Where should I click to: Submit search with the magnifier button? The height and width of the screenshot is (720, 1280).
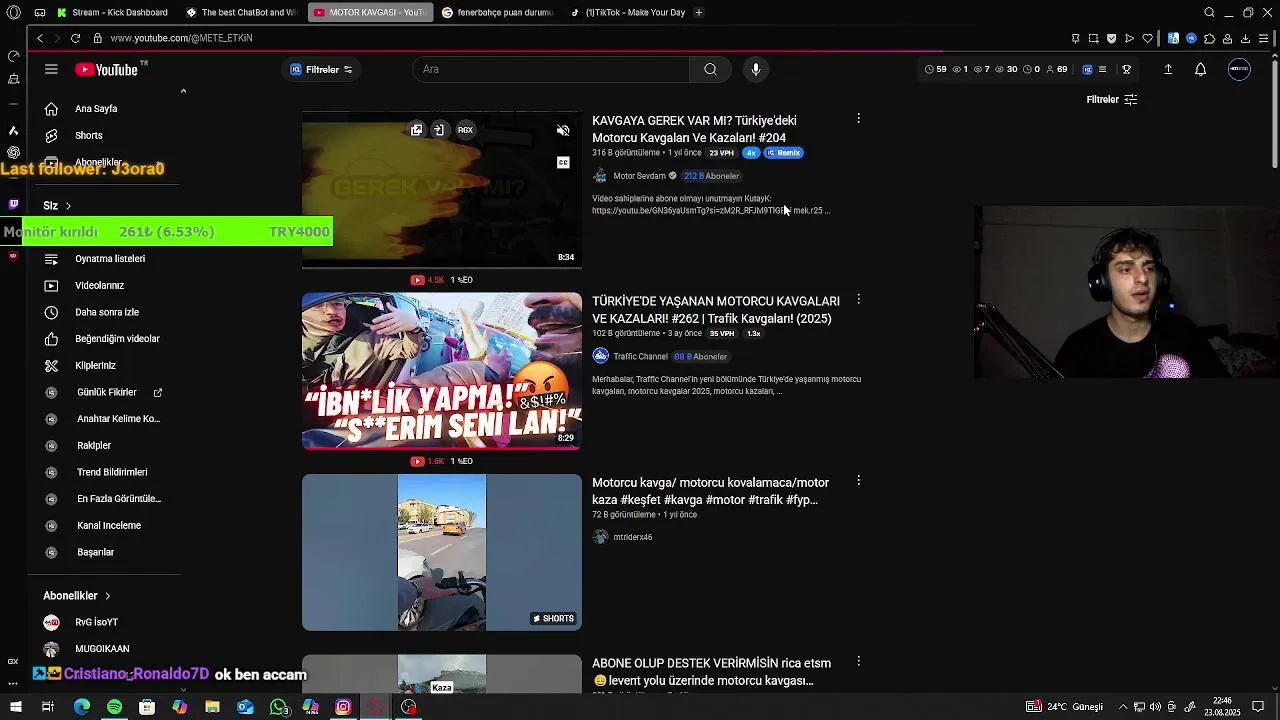[x=710, y=69]
